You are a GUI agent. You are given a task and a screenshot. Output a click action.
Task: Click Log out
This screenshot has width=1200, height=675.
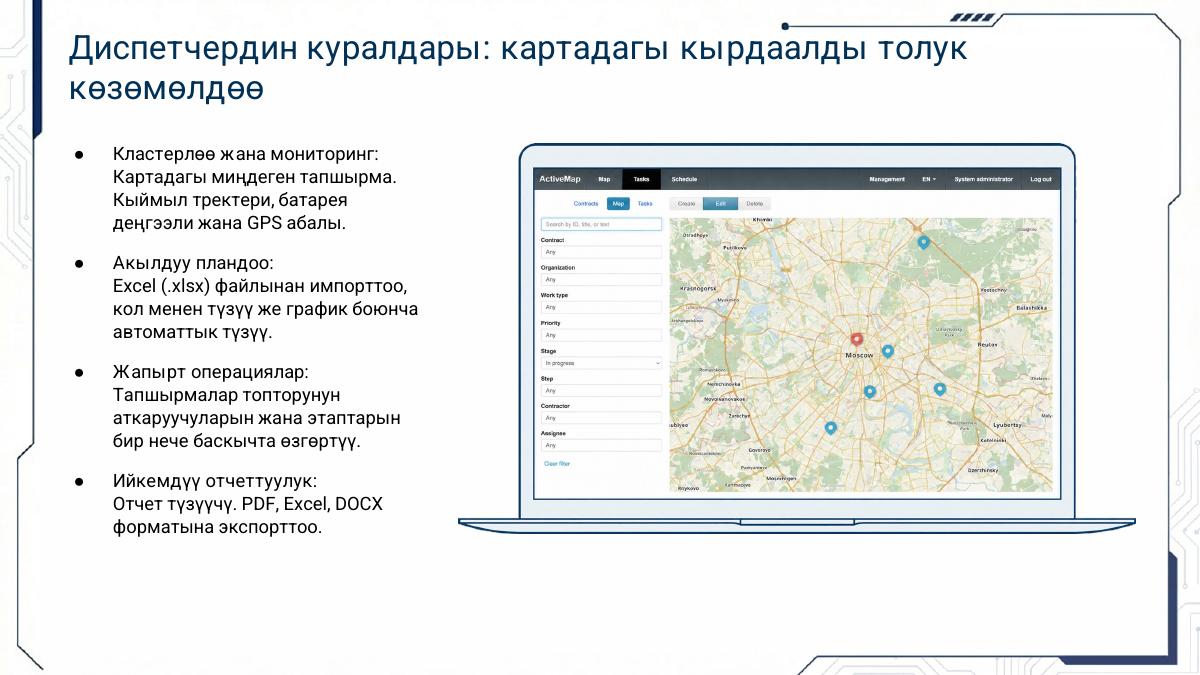tap(1041, 179)
